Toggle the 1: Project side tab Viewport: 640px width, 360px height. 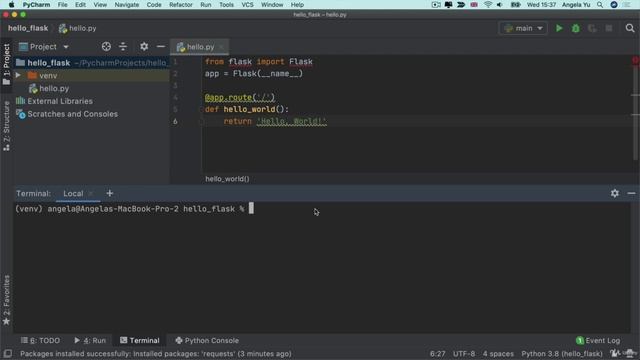7,64
